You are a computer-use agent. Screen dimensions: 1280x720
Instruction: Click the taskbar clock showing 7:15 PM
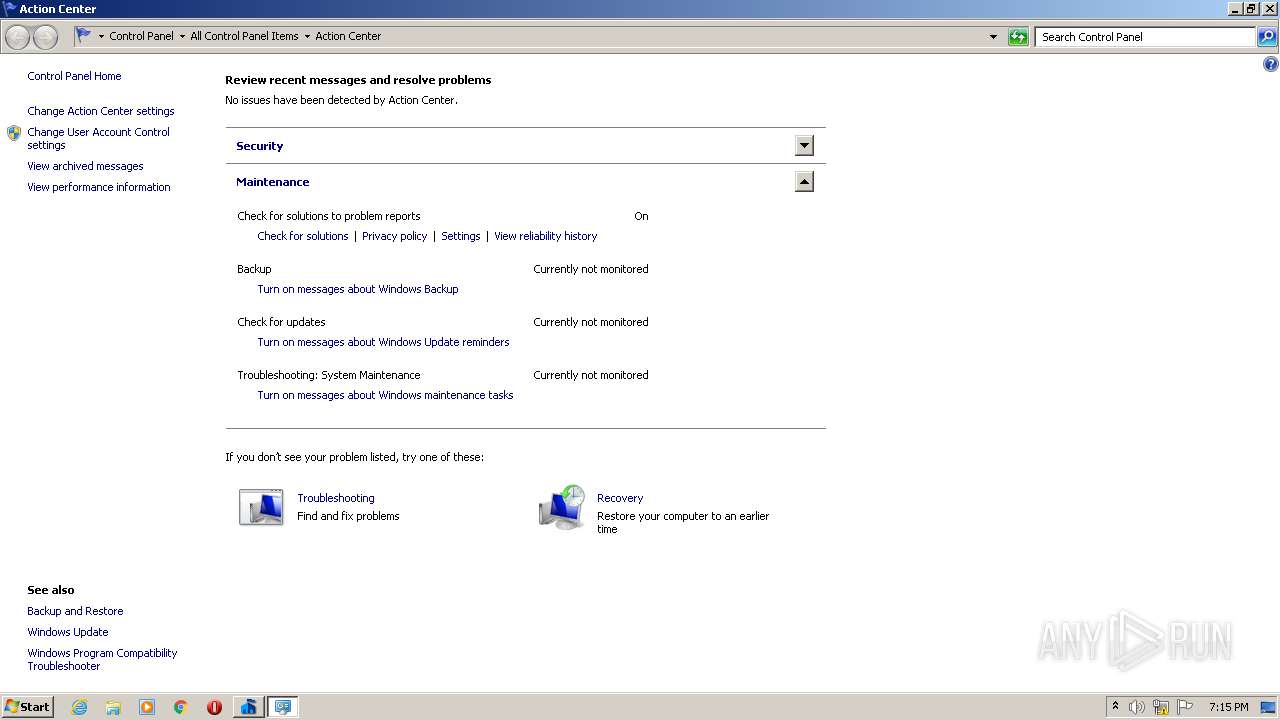(1228, 707)
